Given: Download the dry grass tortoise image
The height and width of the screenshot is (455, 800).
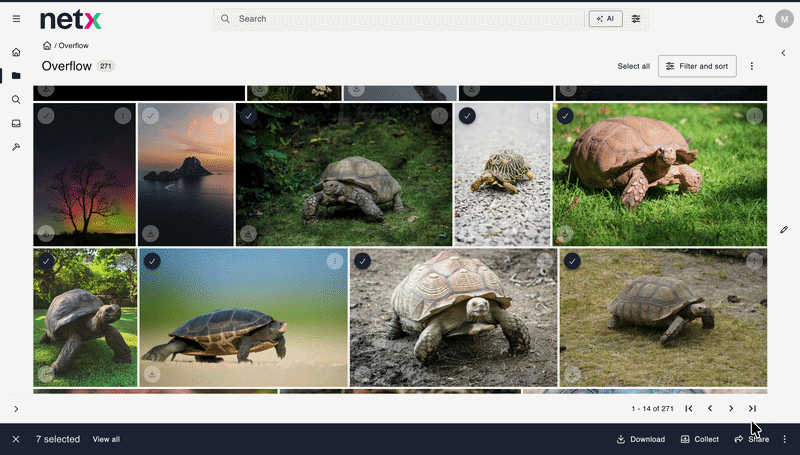Looking at the screenshot, I should [x=572, y=374].
